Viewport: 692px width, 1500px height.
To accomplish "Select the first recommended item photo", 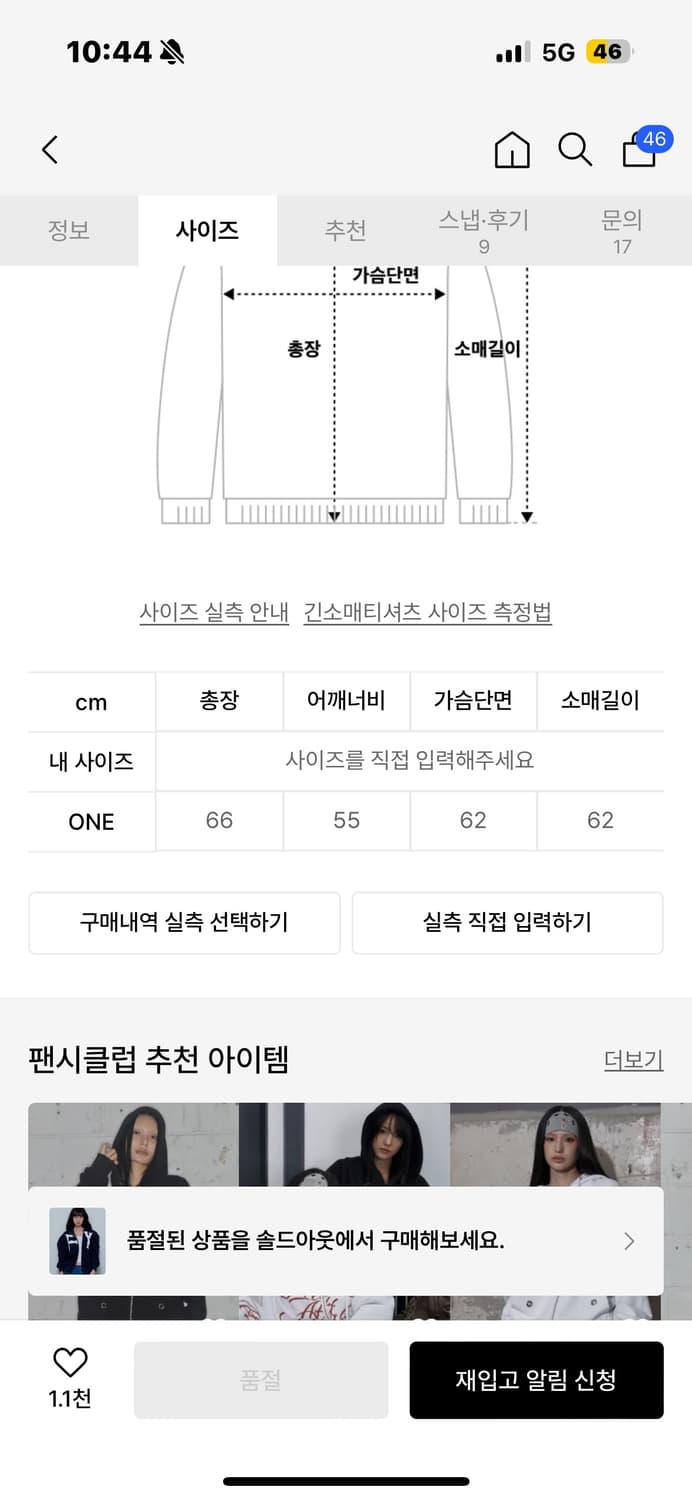I will click(x=130, y=1160).
